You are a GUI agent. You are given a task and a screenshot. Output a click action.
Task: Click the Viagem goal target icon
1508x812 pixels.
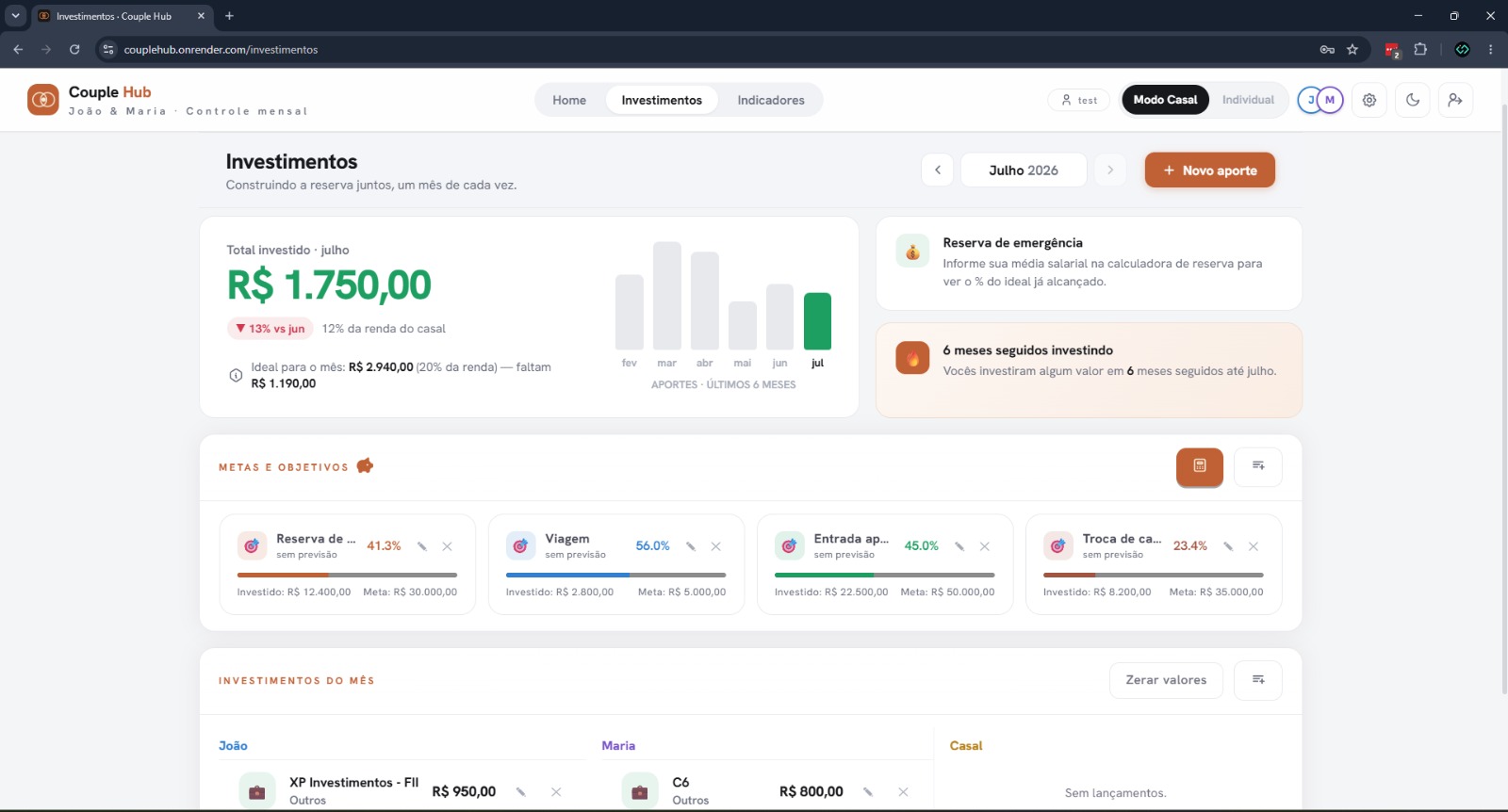pyautogui.click(x=520, y=545)
